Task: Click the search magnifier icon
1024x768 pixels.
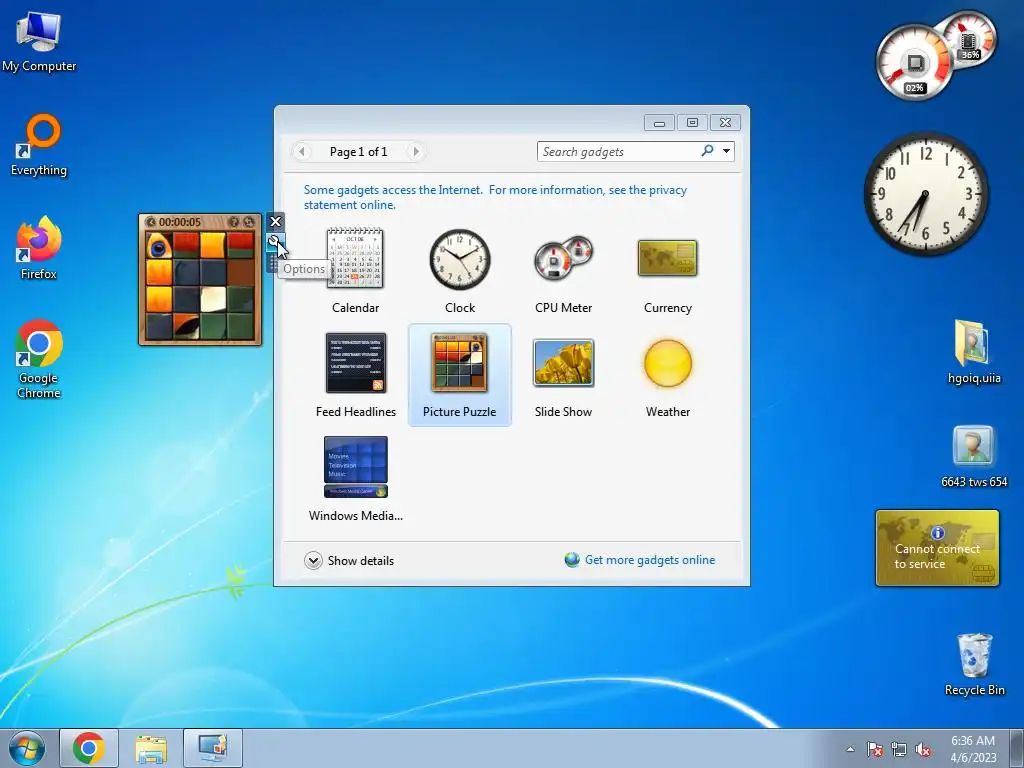Action: (x=707, y=151)
